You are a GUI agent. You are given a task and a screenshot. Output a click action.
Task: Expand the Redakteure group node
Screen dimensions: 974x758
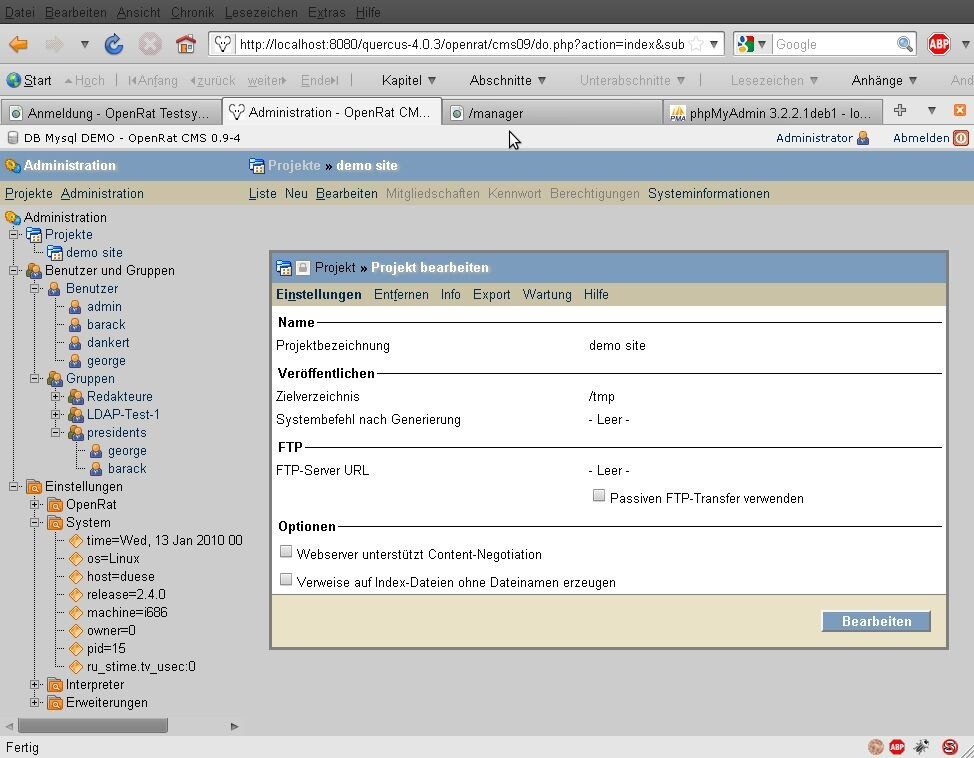click(x=56, y=396)
